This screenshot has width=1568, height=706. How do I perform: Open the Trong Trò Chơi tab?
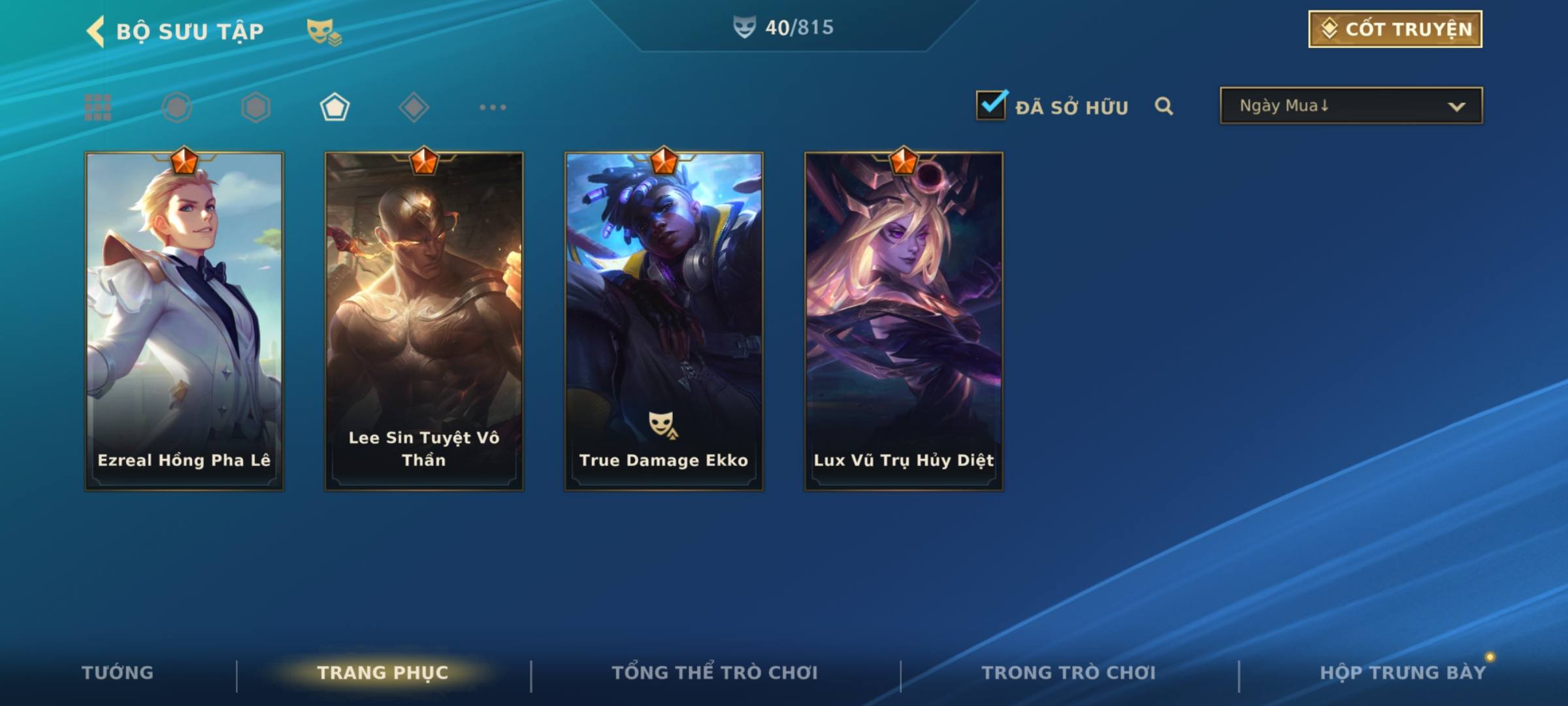[x=1069, y=673]
